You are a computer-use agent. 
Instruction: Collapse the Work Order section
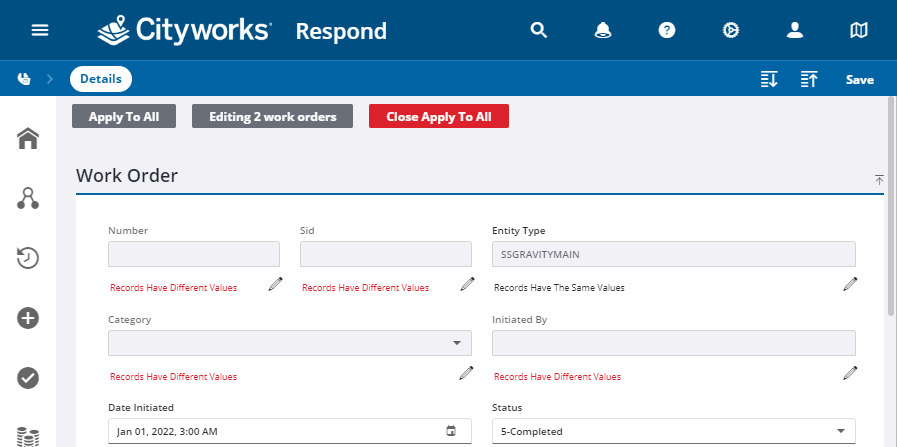(879, 180)
